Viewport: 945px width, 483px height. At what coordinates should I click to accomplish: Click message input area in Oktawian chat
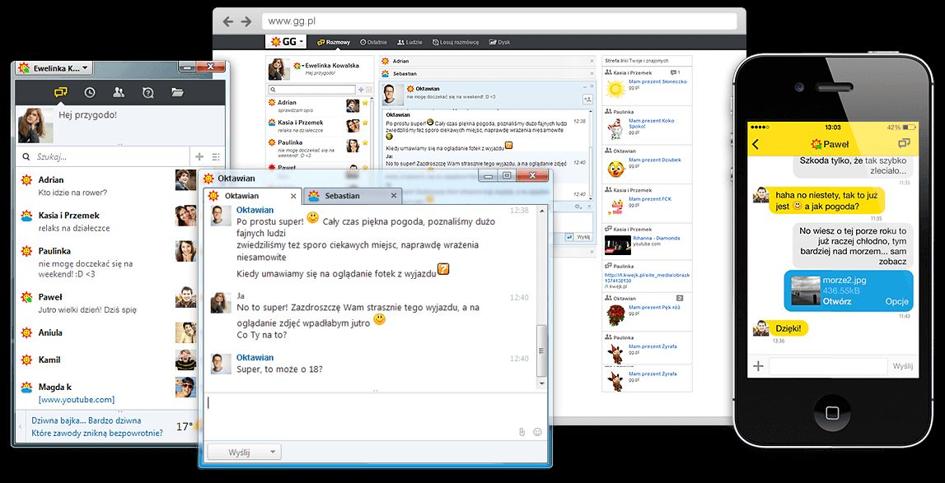tap(374, 416)
